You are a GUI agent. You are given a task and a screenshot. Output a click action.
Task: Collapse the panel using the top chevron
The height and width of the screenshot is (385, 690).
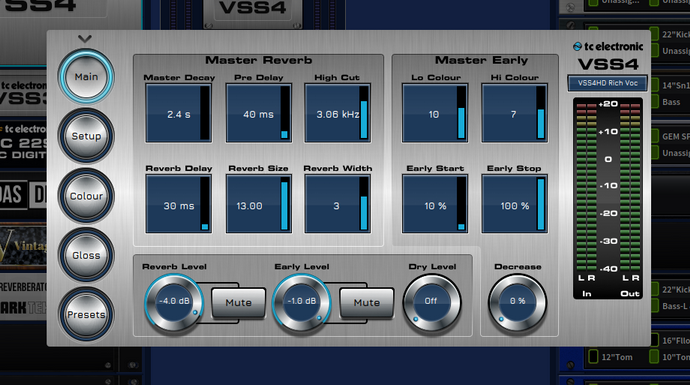click(x=84, y=39)
